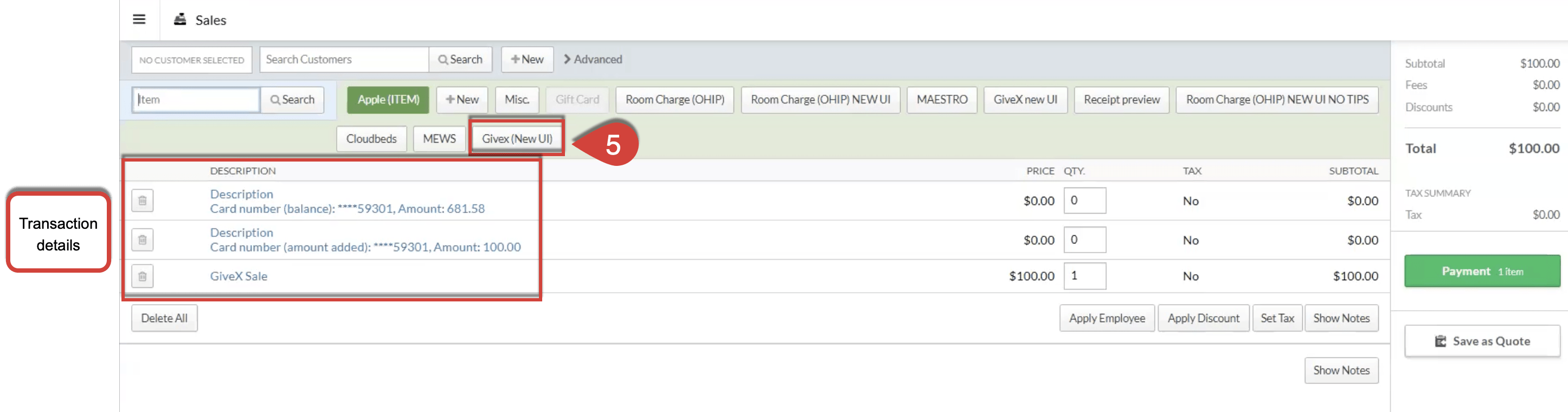The width and height of the screenshot is (1568, 412).
Task: Focus the Search Customers field
Action: tap(344, 60)
